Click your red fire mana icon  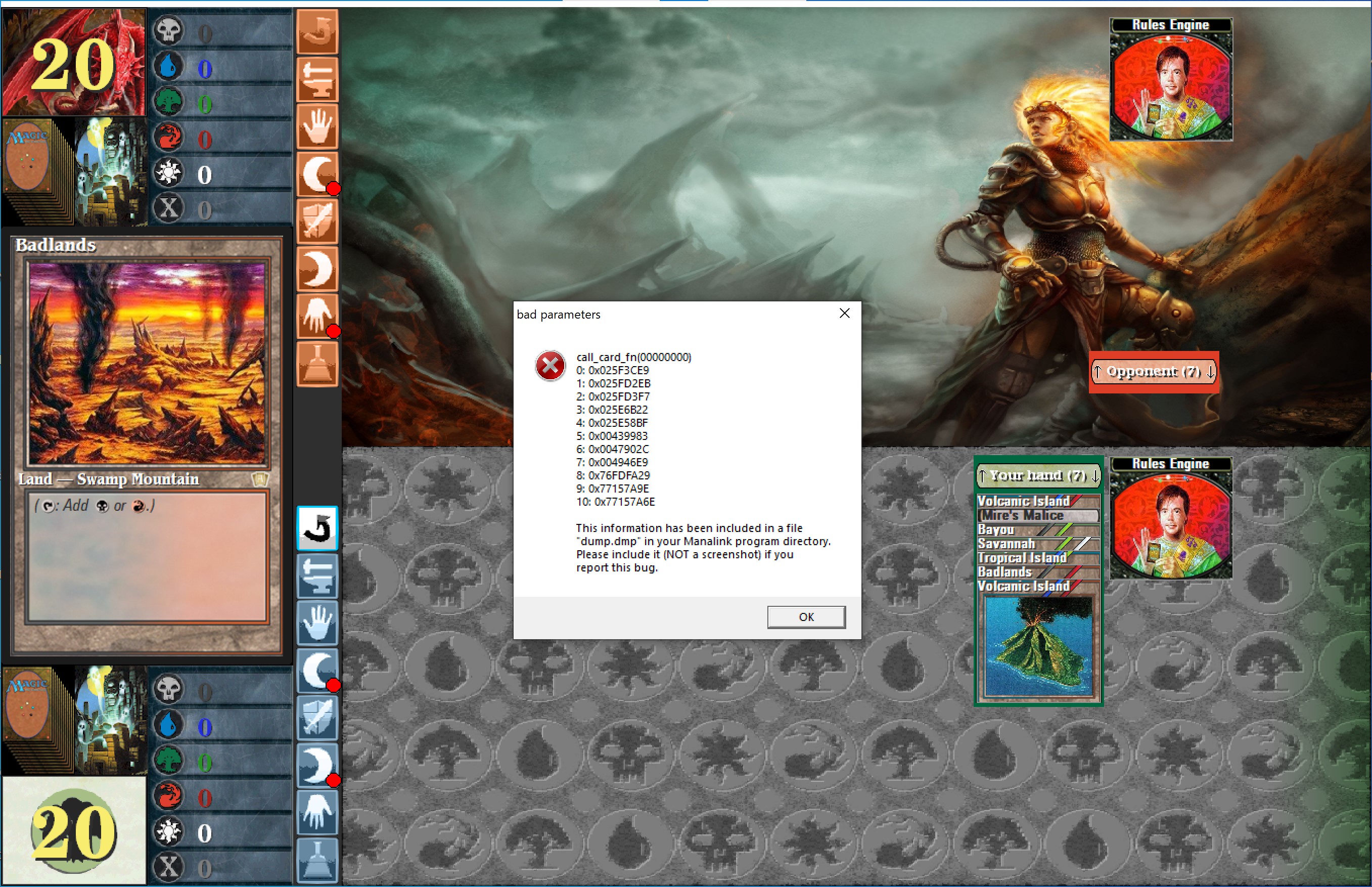point(169,796)
